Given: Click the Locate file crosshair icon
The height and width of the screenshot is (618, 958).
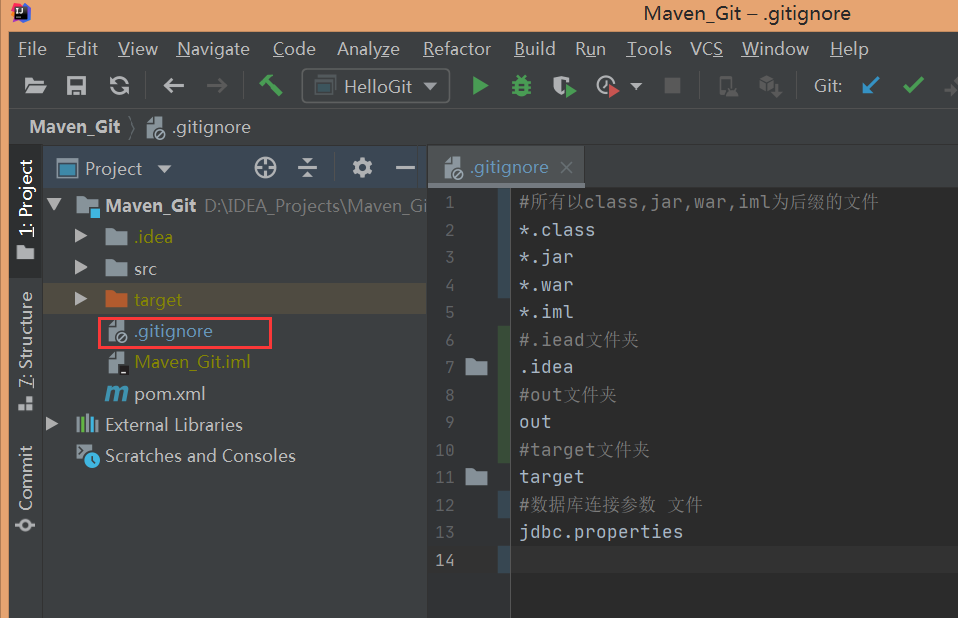Looking at the screenshot, I should coord(265,167).
